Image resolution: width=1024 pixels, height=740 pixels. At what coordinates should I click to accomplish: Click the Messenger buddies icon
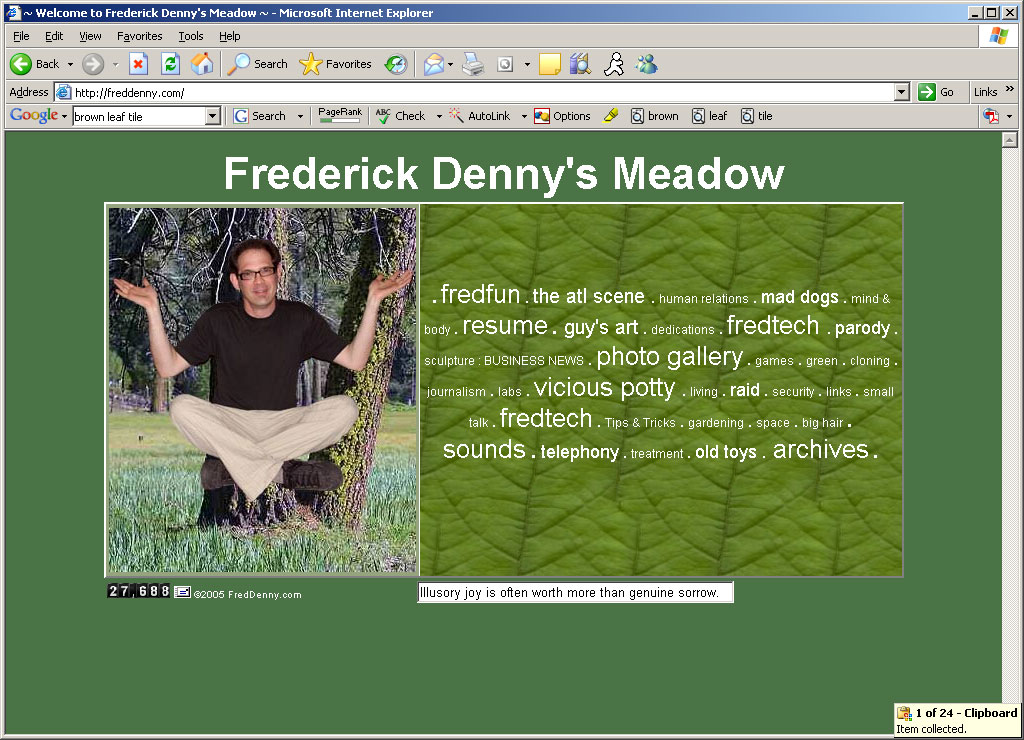pos(647,64)
